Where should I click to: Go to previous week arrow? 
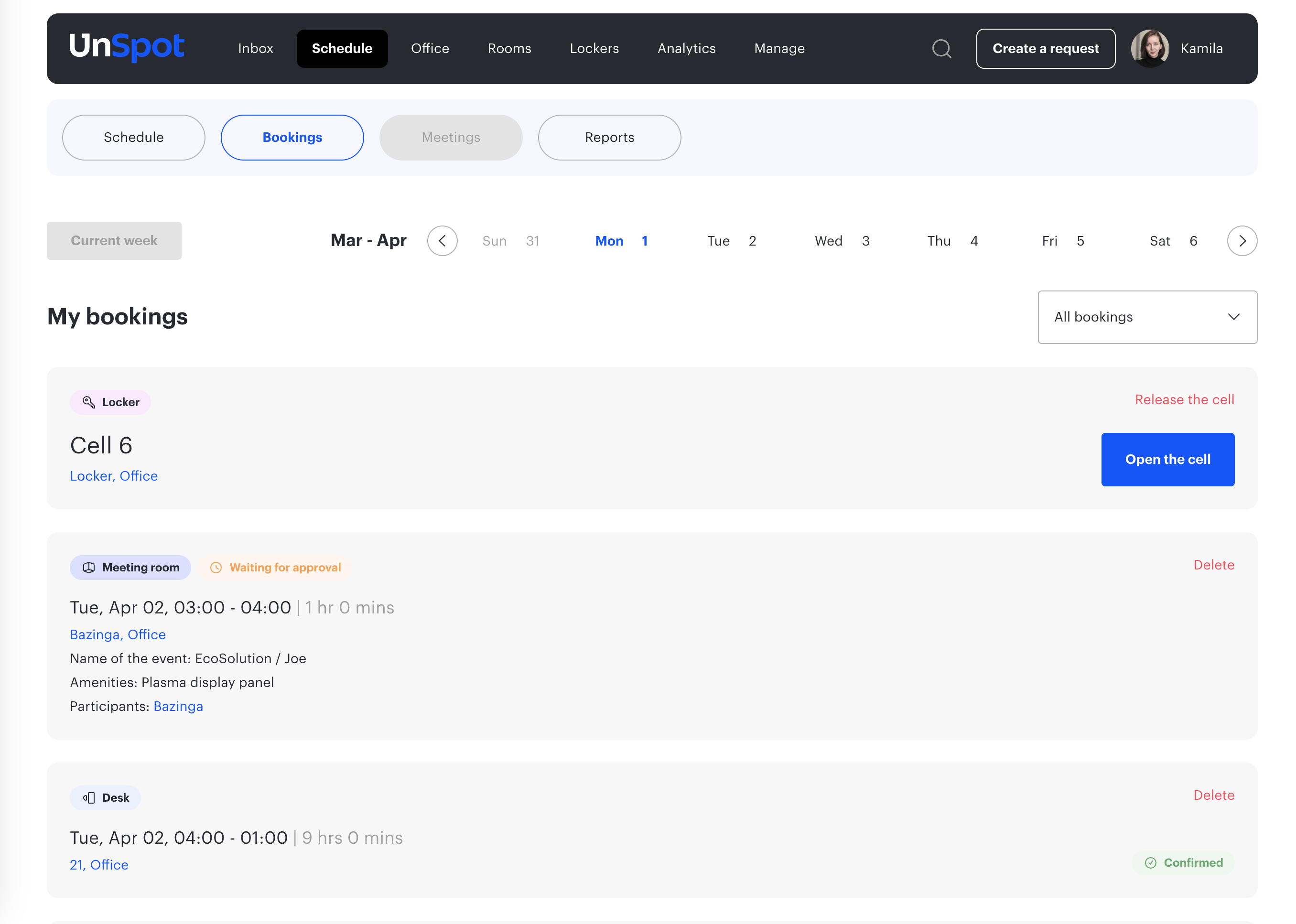pyautogui.click(x=442, y=241)
